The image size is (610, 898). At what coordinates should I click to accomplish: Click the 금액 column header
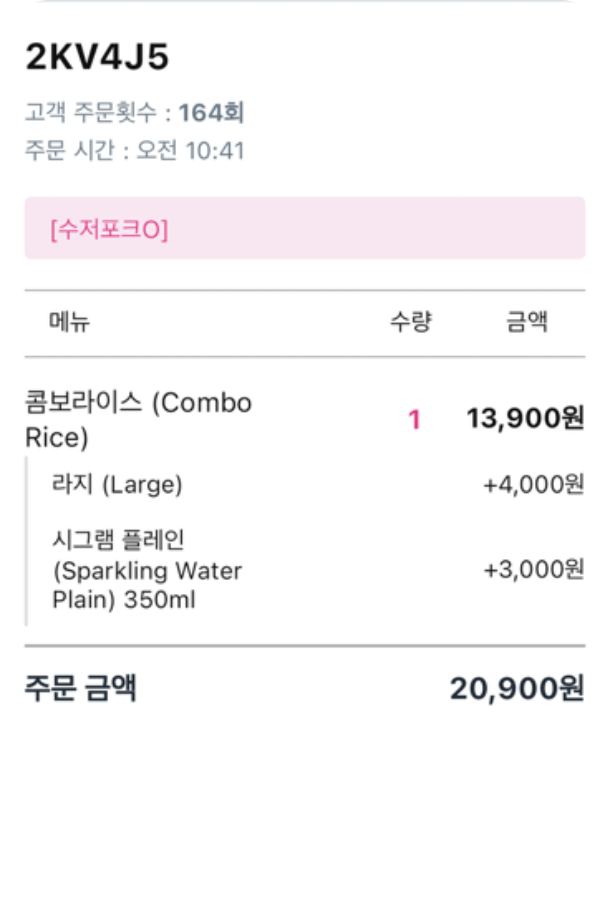click(x=527, y=322)
